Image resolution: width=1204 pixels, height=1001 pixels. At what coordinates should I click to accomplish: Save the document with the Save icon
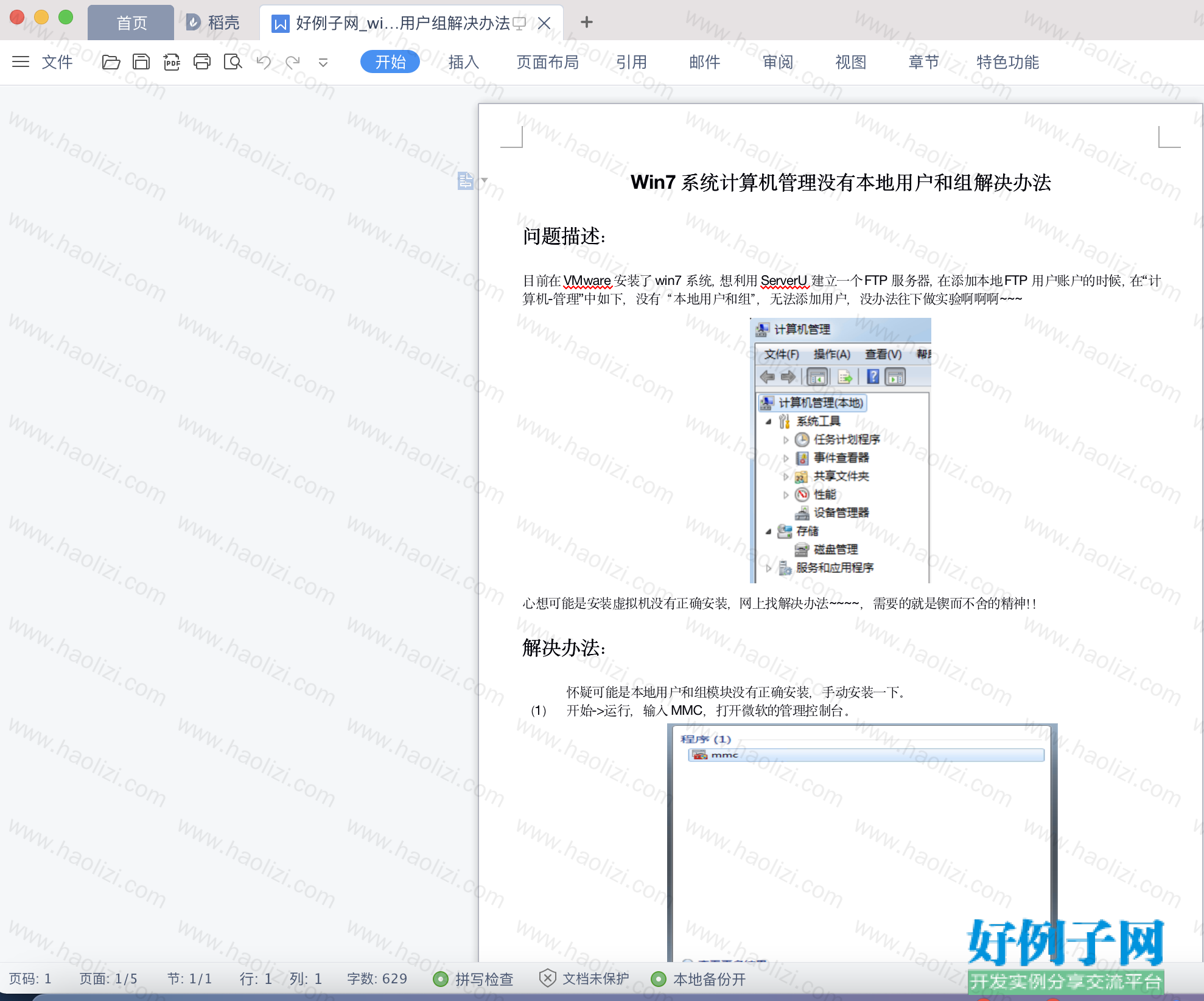[x=141, y=61]
